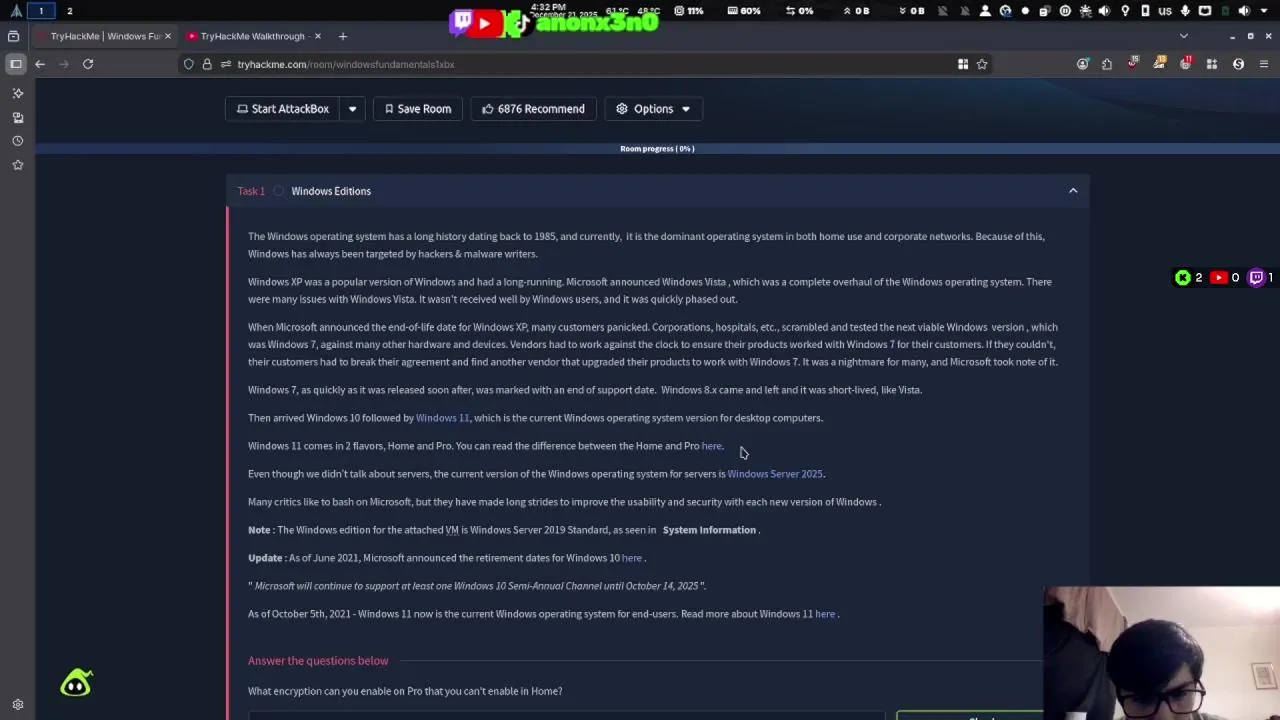
Task: Bookmark this page with the star icon
Action: pyautogui.click(x=982, y=64)
